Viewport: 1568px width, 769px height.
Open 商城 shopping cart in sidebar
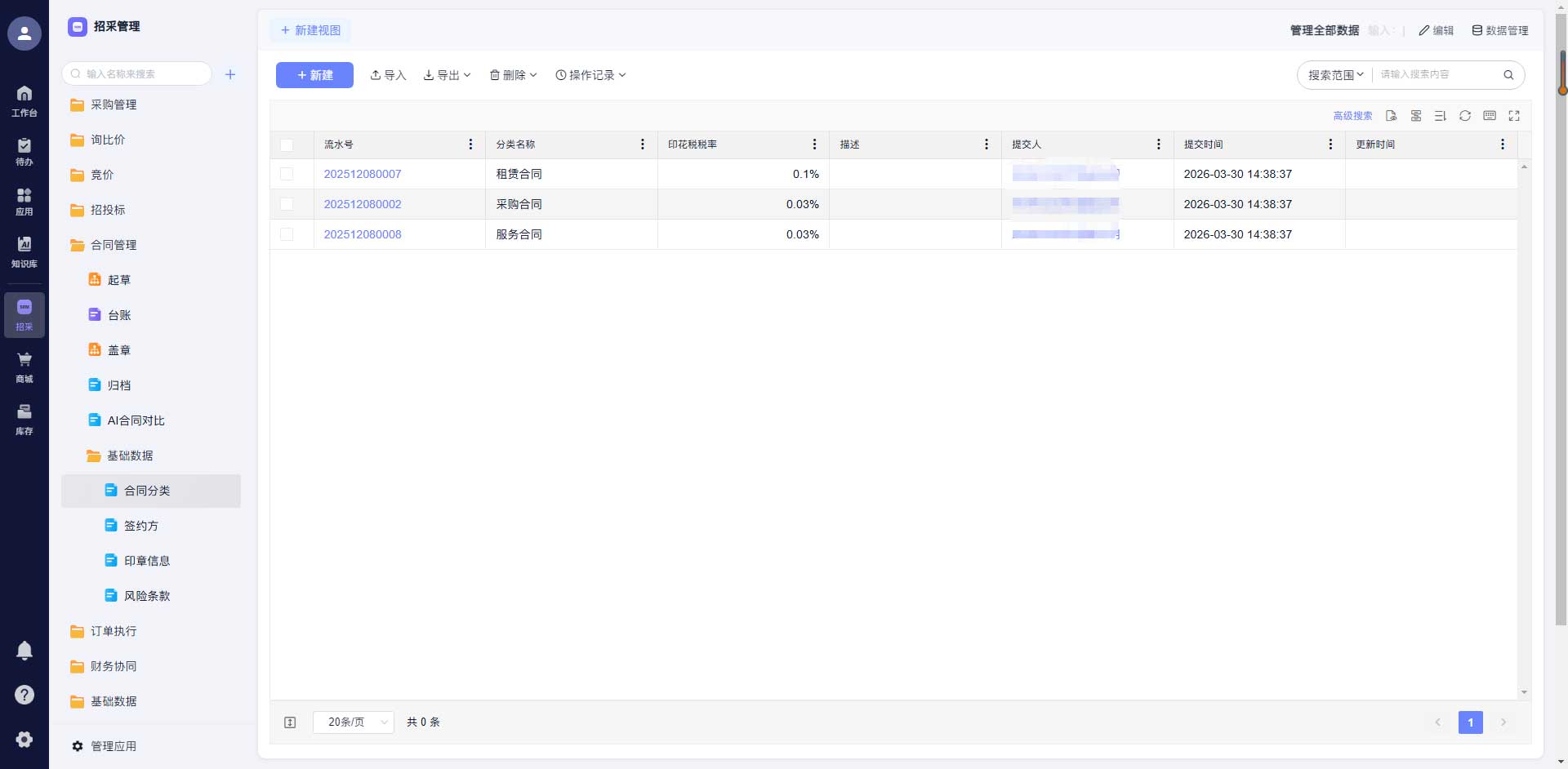pyautogui.click(x=24, y=367)
